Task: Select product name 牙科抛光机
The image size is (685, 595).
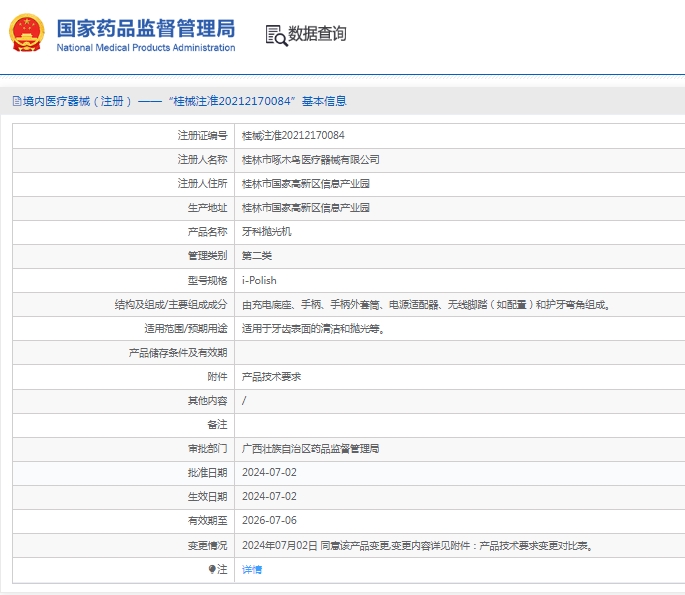Action: [266, 232]
